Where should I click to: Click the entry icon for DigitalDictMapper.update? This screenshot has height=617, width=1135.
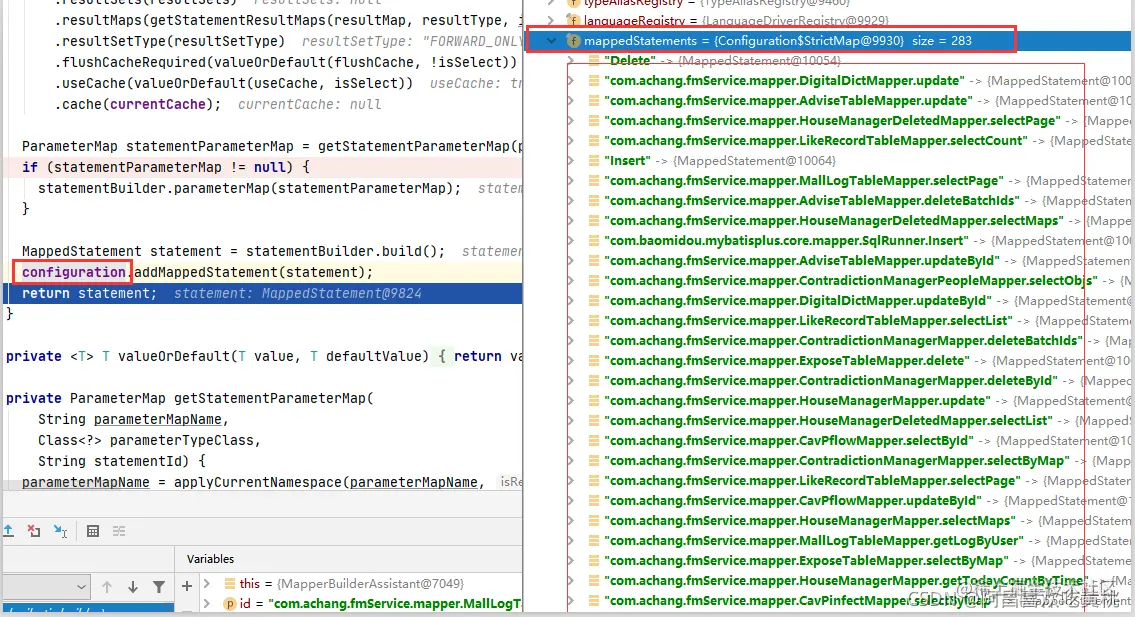click(594, 80)
